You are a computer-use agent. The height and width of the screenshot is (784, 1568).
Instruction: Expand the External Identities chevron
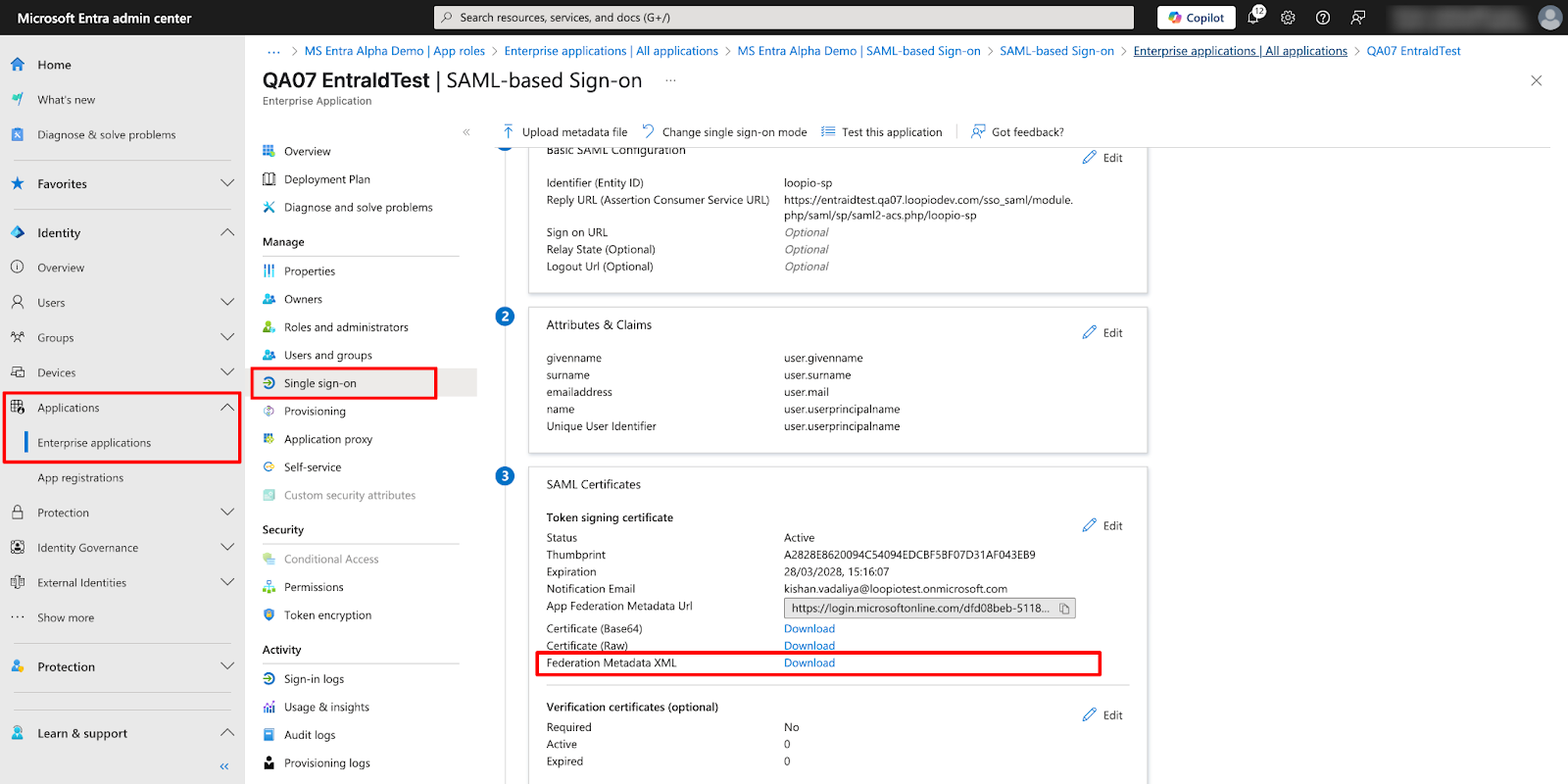(227, 582)
